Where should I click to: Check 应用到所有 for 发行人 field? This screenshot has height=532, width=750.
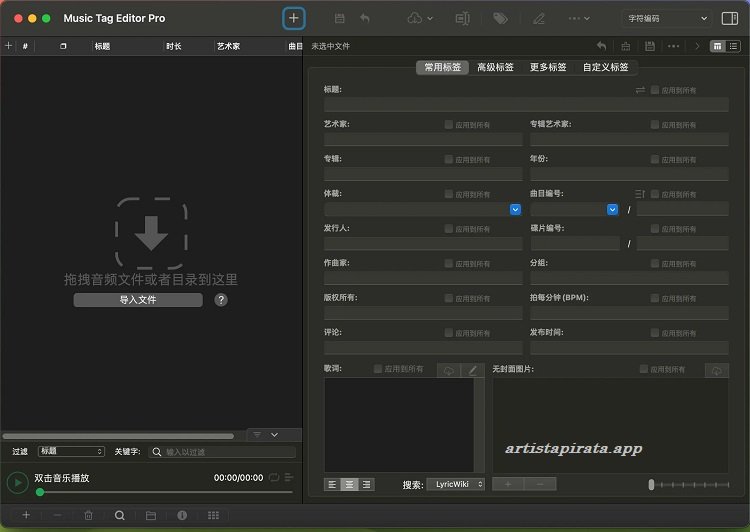coord(449,229)
